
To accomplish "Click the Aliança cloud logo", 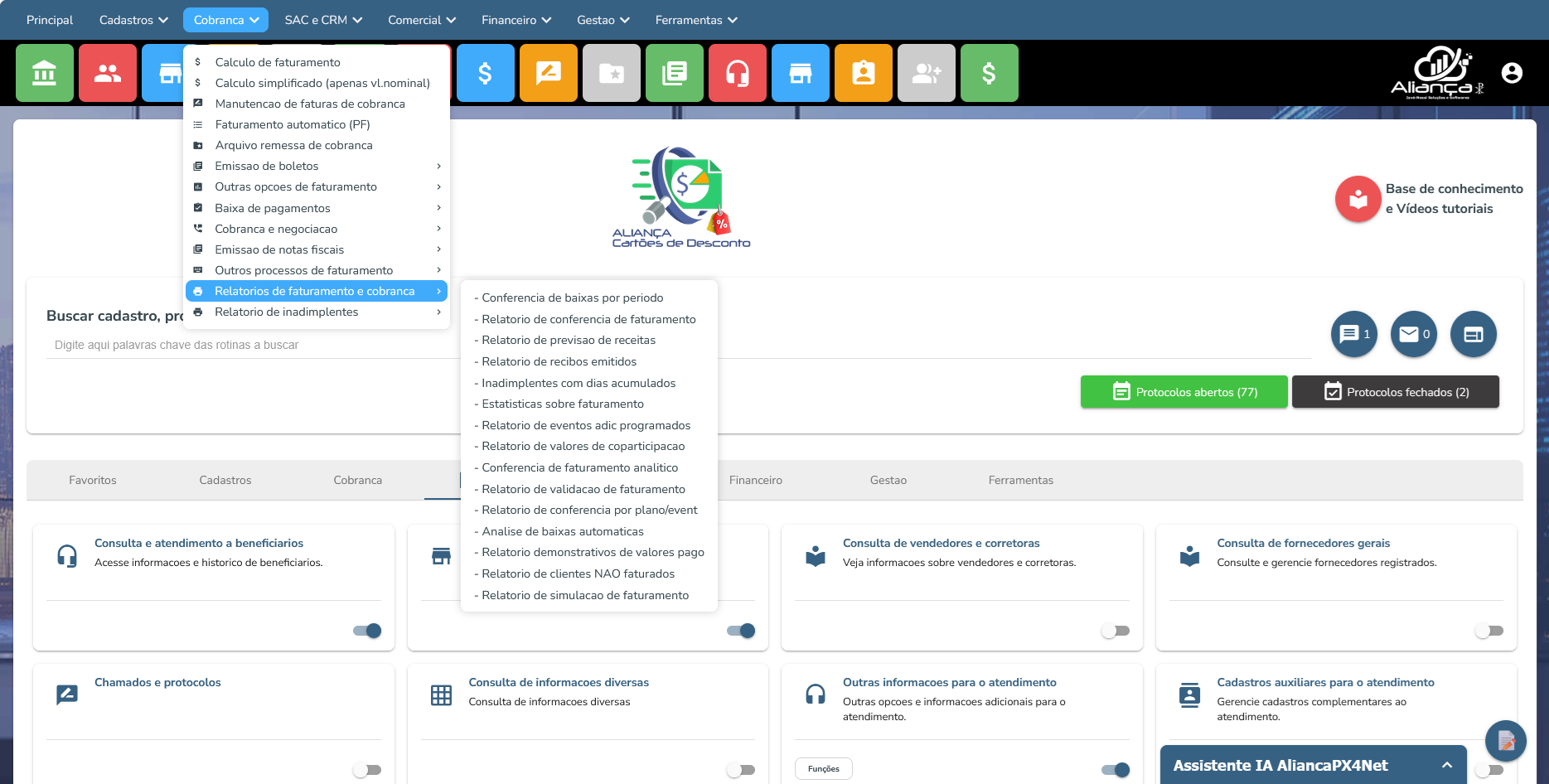I will pos(1437,73).
